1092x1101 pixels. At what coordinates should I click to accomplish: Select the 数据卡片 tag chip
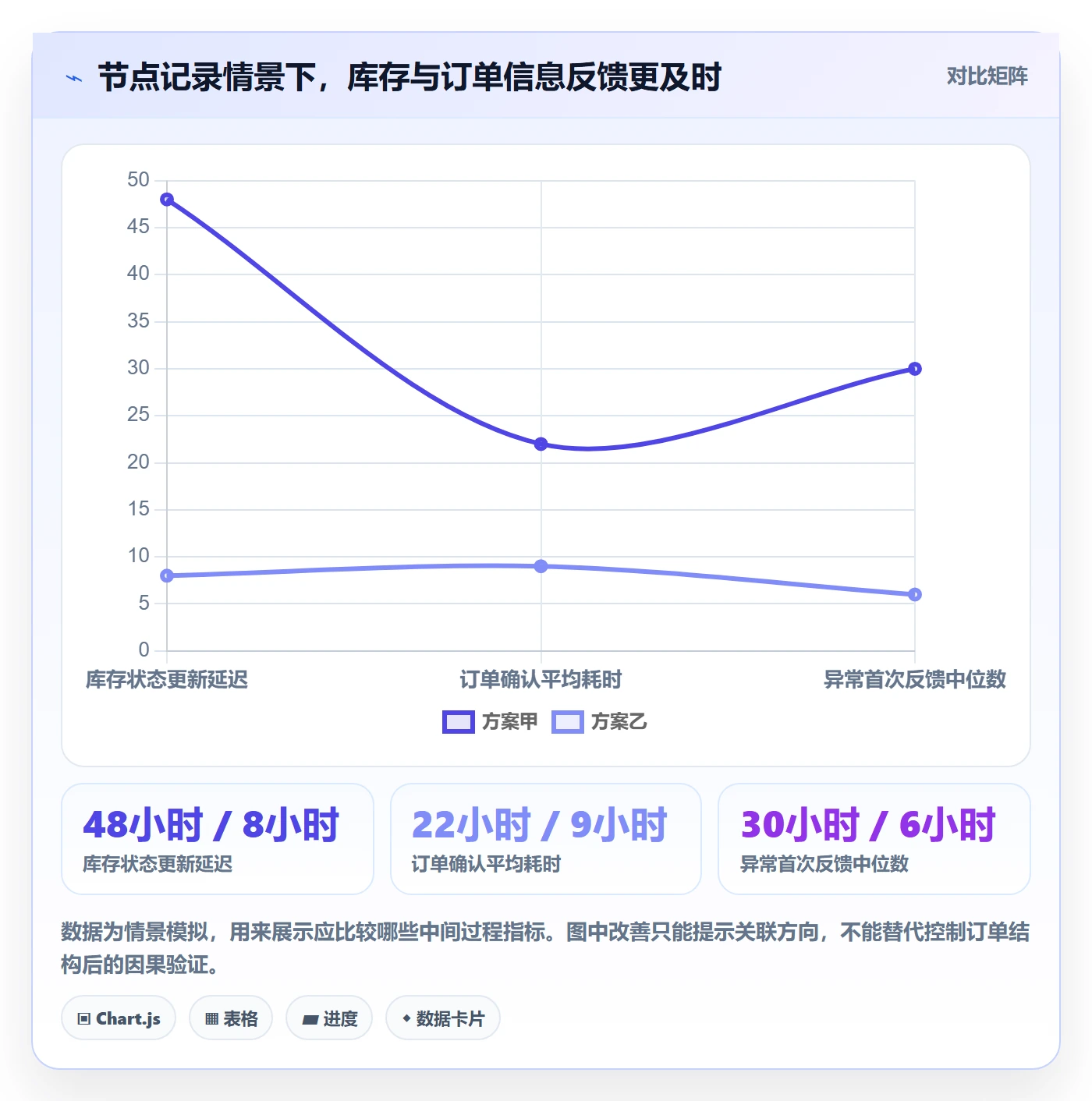(443, 1018)
